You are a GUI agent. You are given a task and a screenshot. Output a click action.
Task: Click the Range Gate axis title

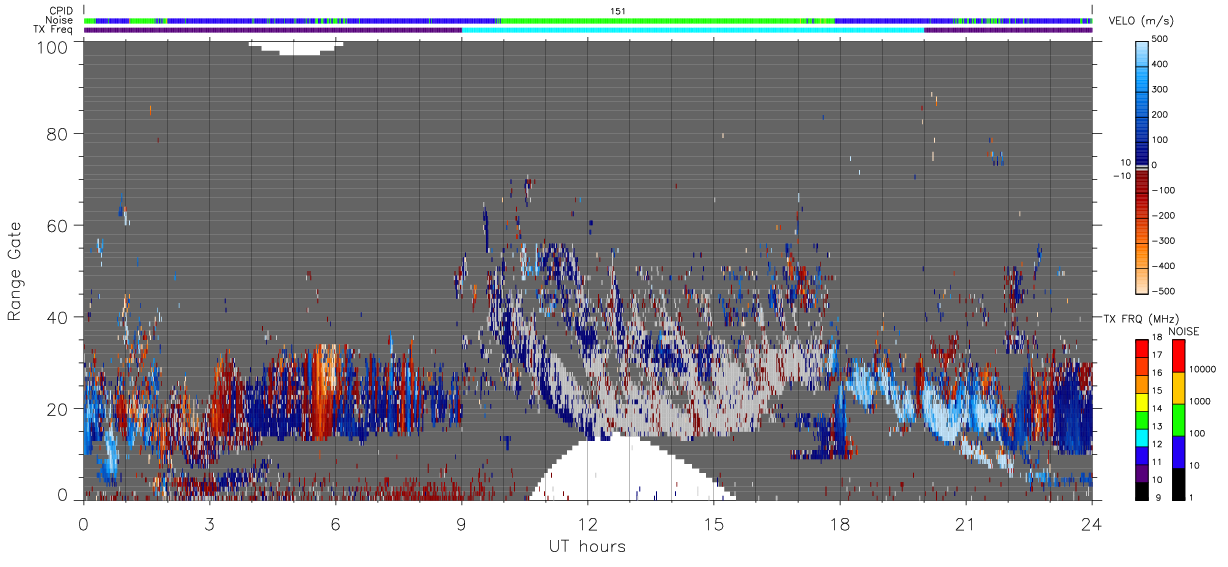15,270
